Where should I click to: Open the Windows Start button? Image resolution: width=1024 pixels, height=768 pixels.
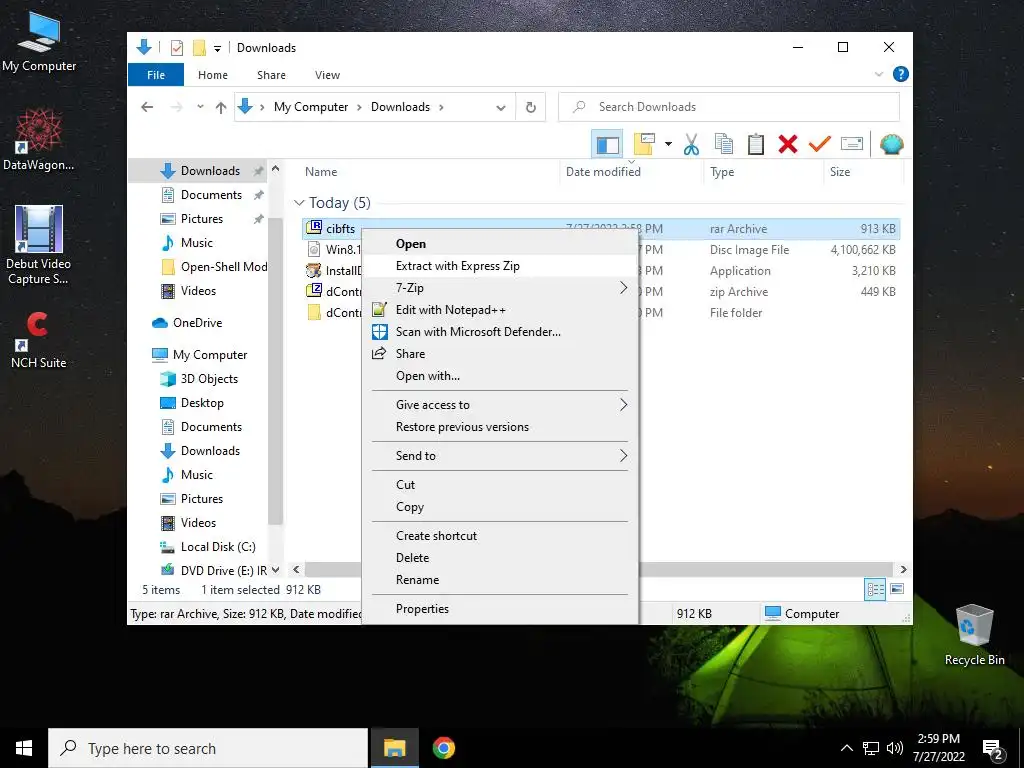tap(24, 748)
